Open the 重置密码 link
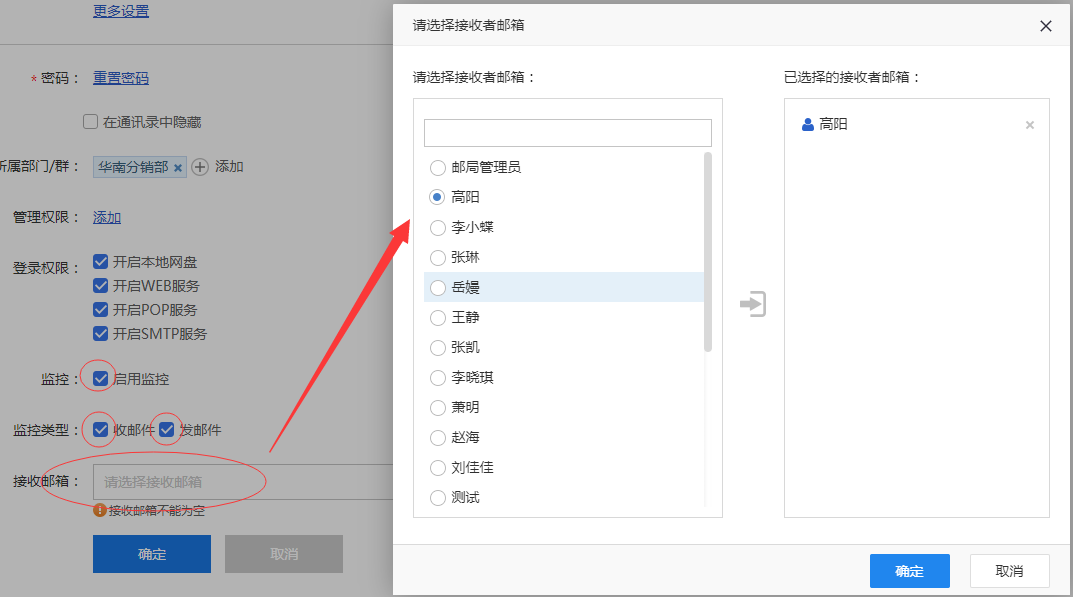 click(121, 78)
